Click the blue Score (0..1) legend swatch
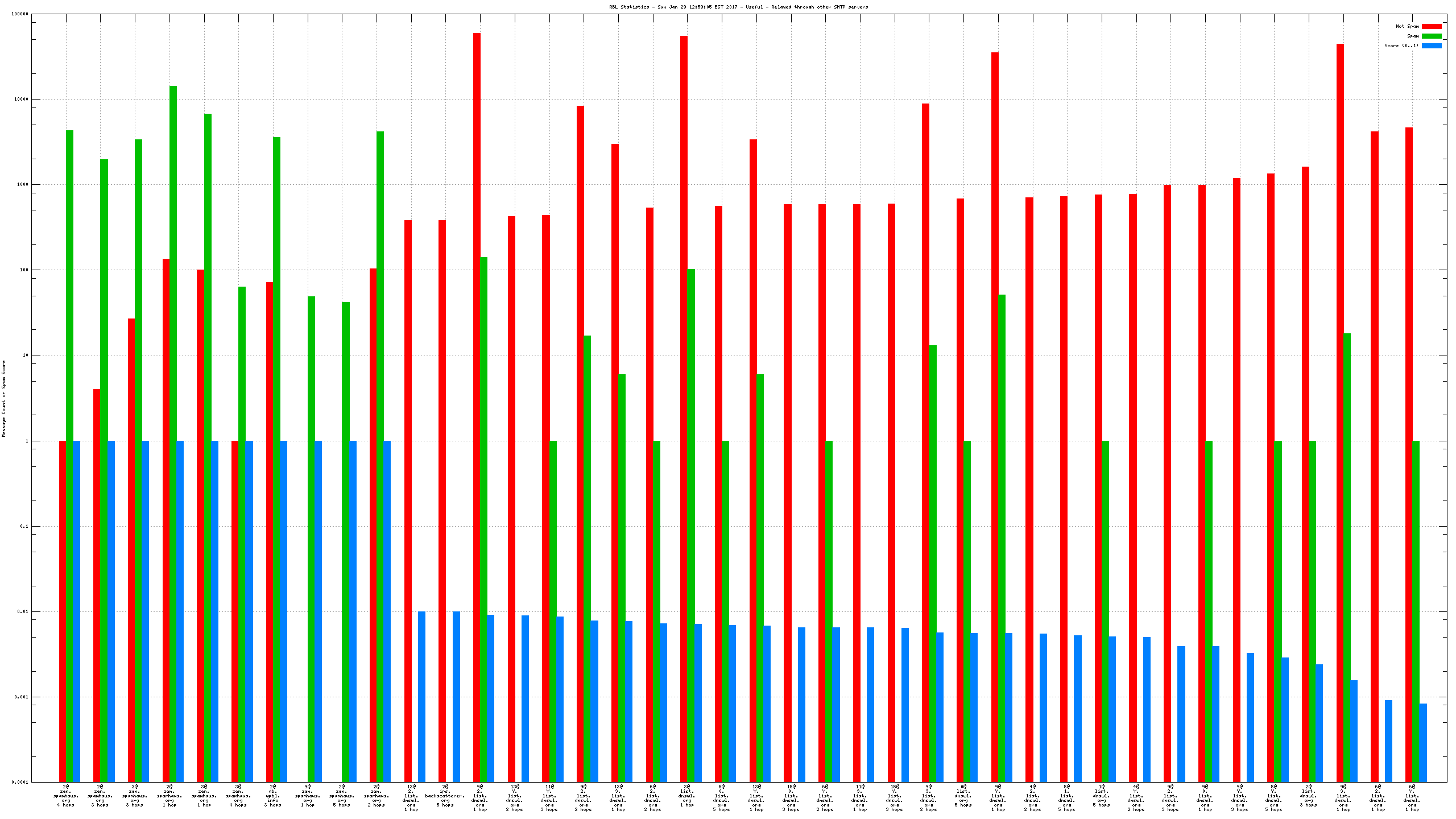The height and width of the screenshot is (819, 1456). tap(1431, 45)
